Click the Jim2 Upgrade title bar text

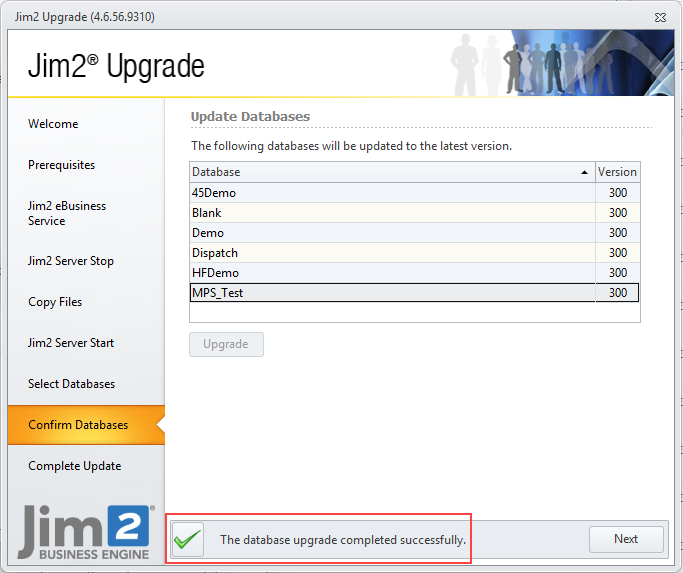pos(85,17)
